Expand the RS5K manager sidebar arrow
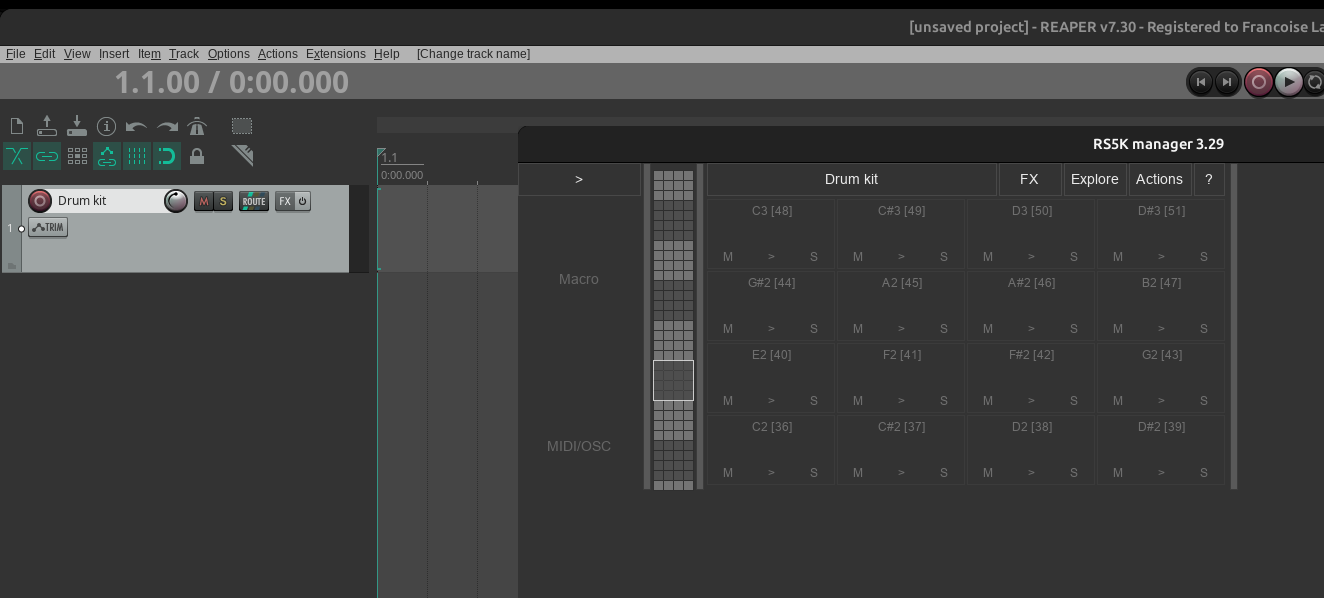Image resolution: width=1324 pixels, height=598 pixels. click(579, 179)
